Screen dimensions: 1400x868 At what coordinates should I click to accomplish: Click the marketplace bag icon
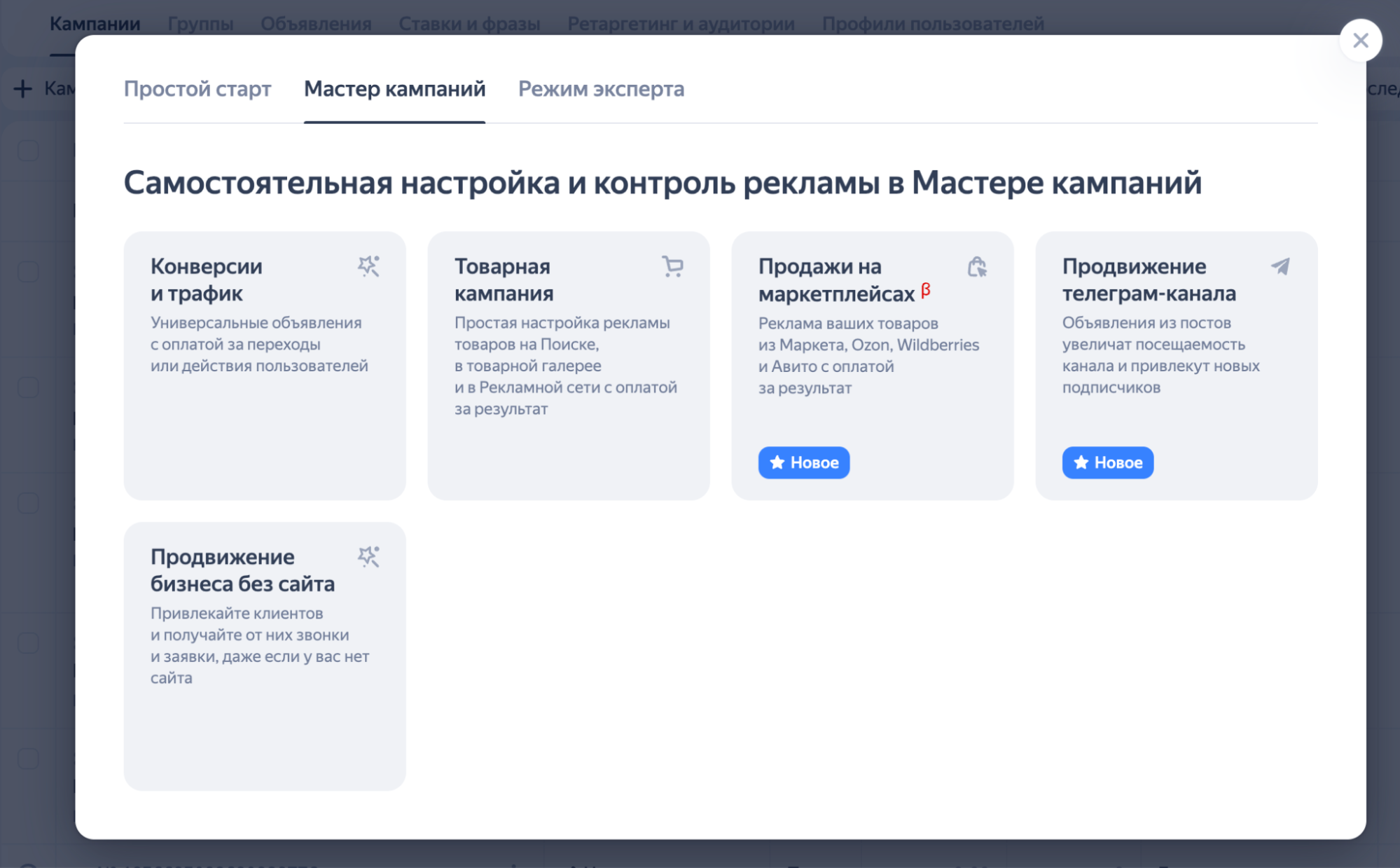tap(976, 266)
